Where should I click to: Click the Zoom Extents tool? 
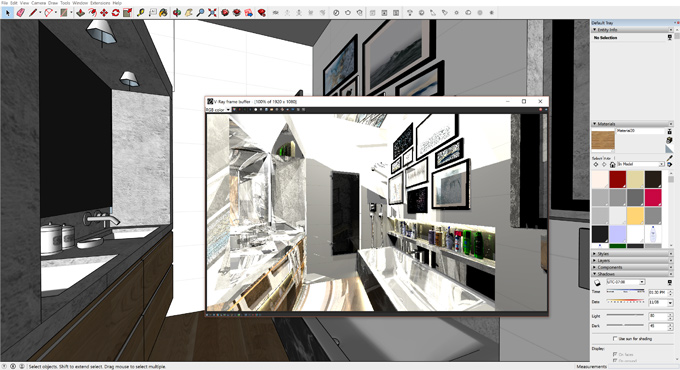212,13
